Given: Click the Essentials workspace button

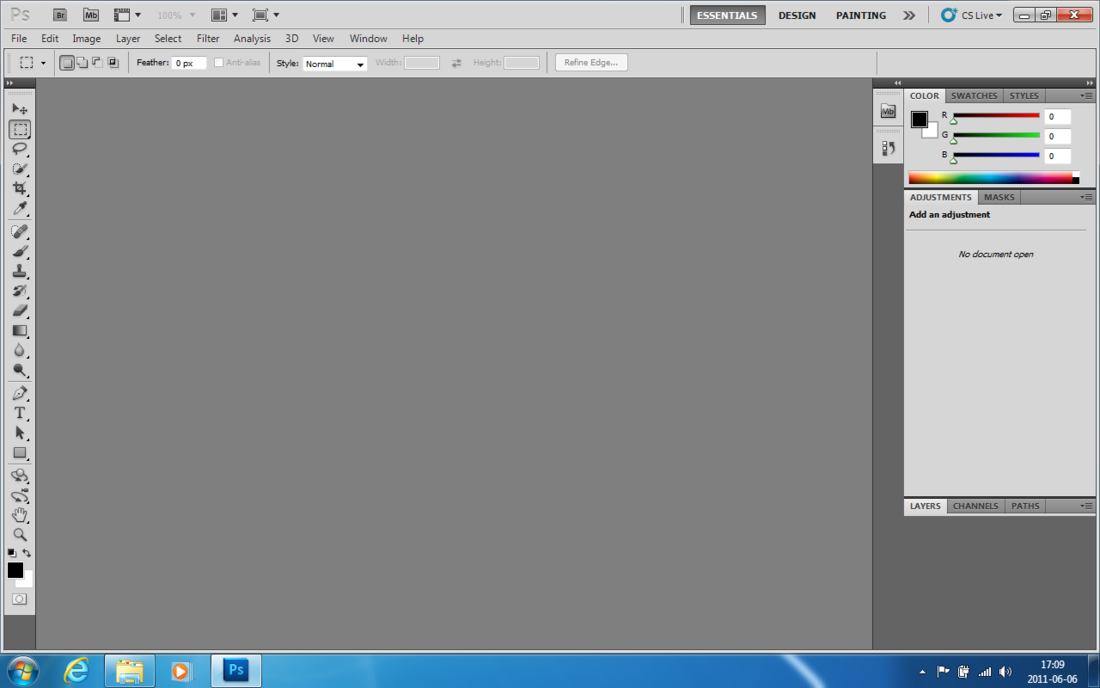Looking at the screenshot, I should tap(727, 15).
